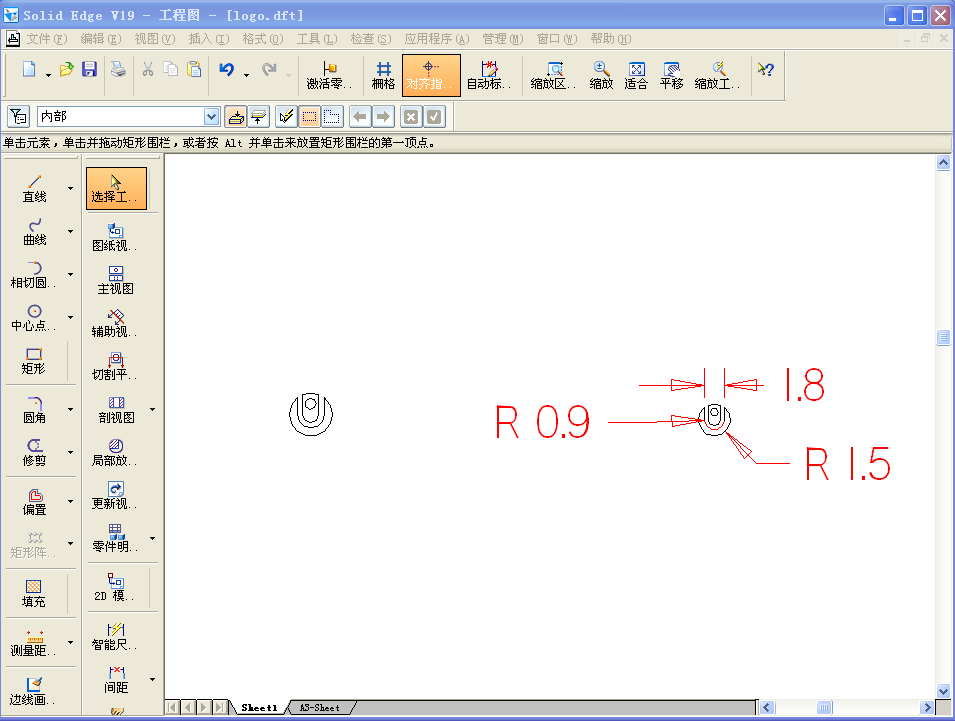Click the Auxiliary View (辅助视) tool
Image resolution: width=955 pixels, height=721 pixels.
[x=116, y=323]
